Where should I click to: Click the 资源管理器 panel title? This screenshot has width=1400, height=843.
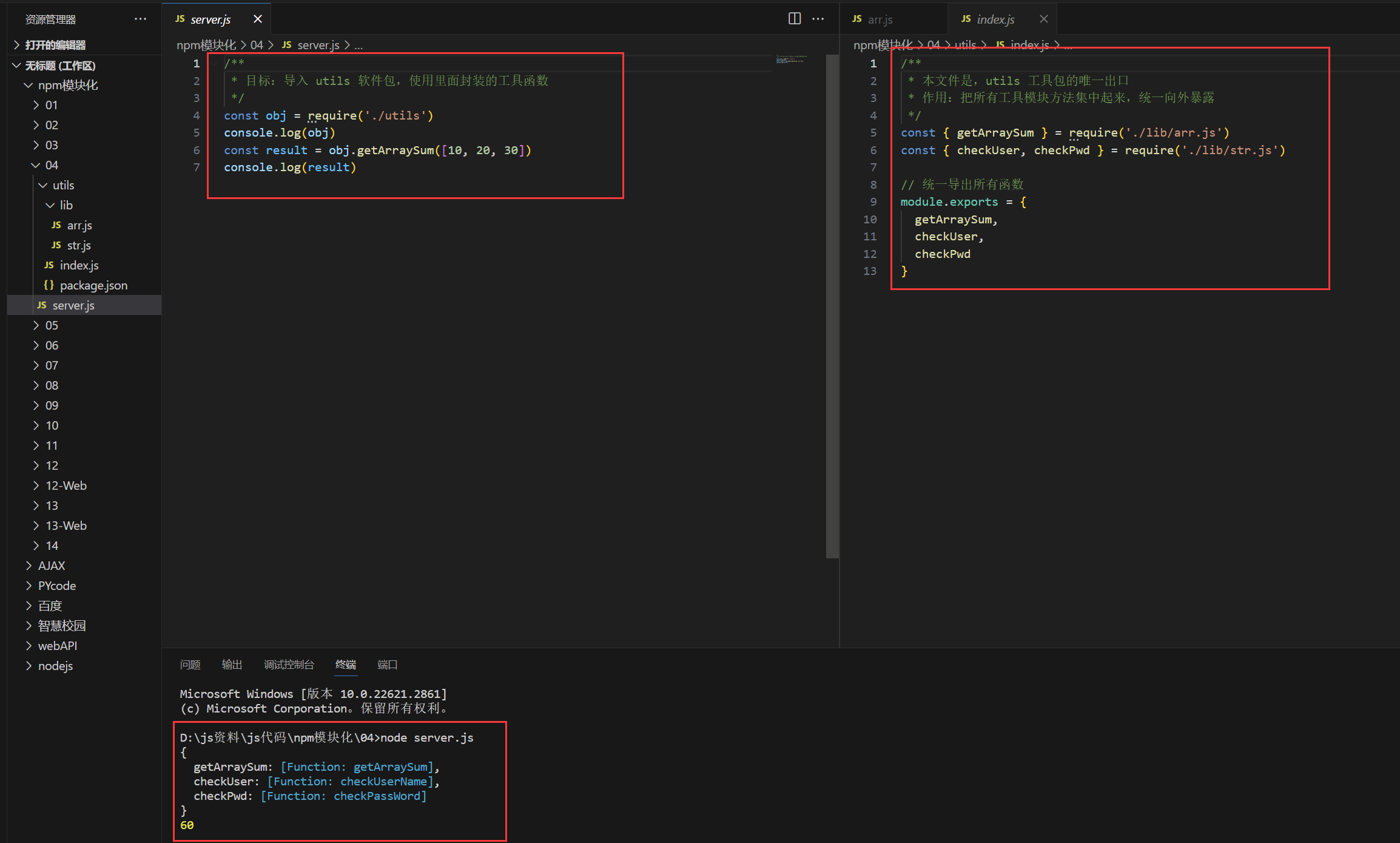point(50,19)
